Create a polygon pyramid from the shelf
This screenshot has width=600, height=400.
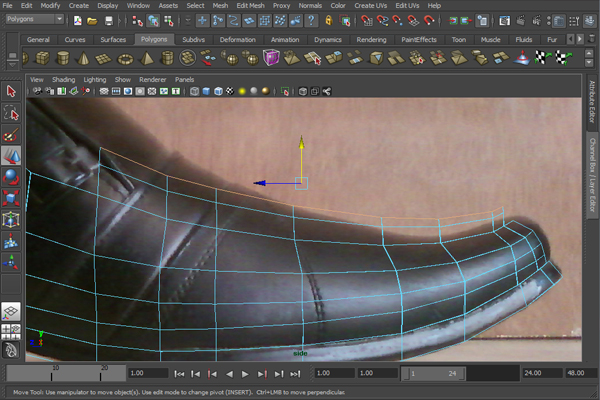146,58
